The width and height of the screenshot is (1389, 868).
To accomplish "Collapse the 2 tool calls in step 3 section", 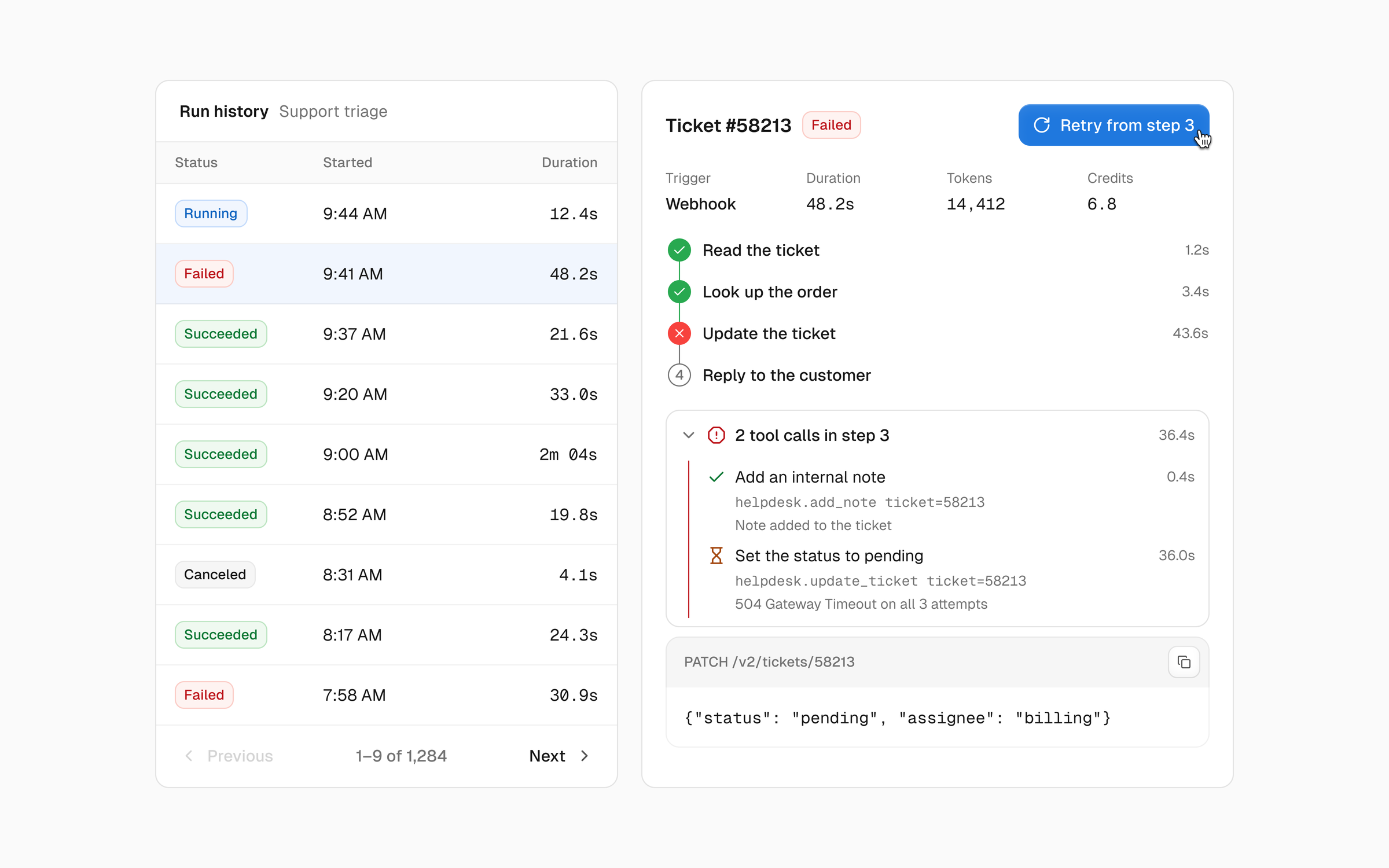I will coord(689,435).
